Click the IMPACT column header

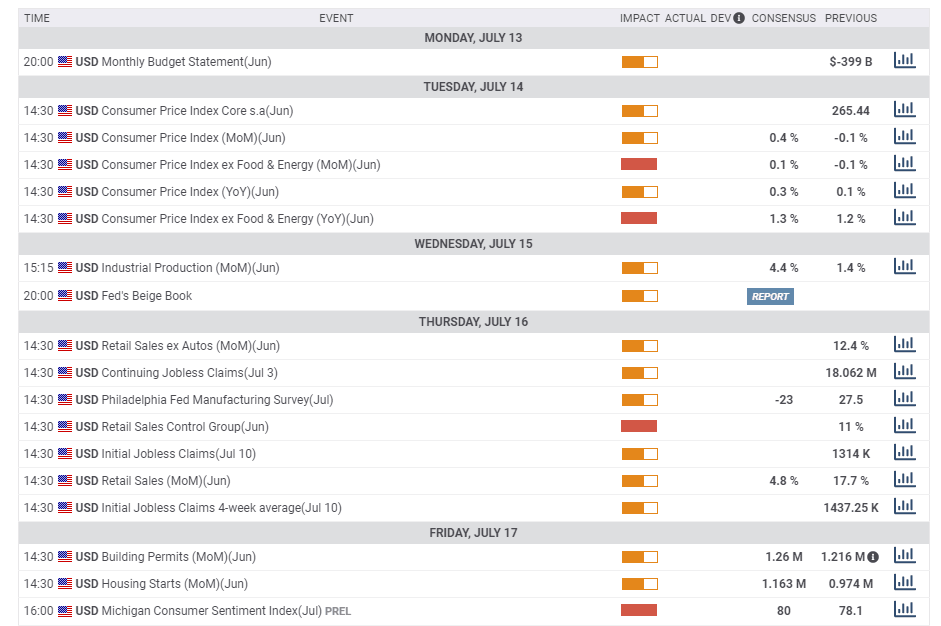[x=639, y=18]
